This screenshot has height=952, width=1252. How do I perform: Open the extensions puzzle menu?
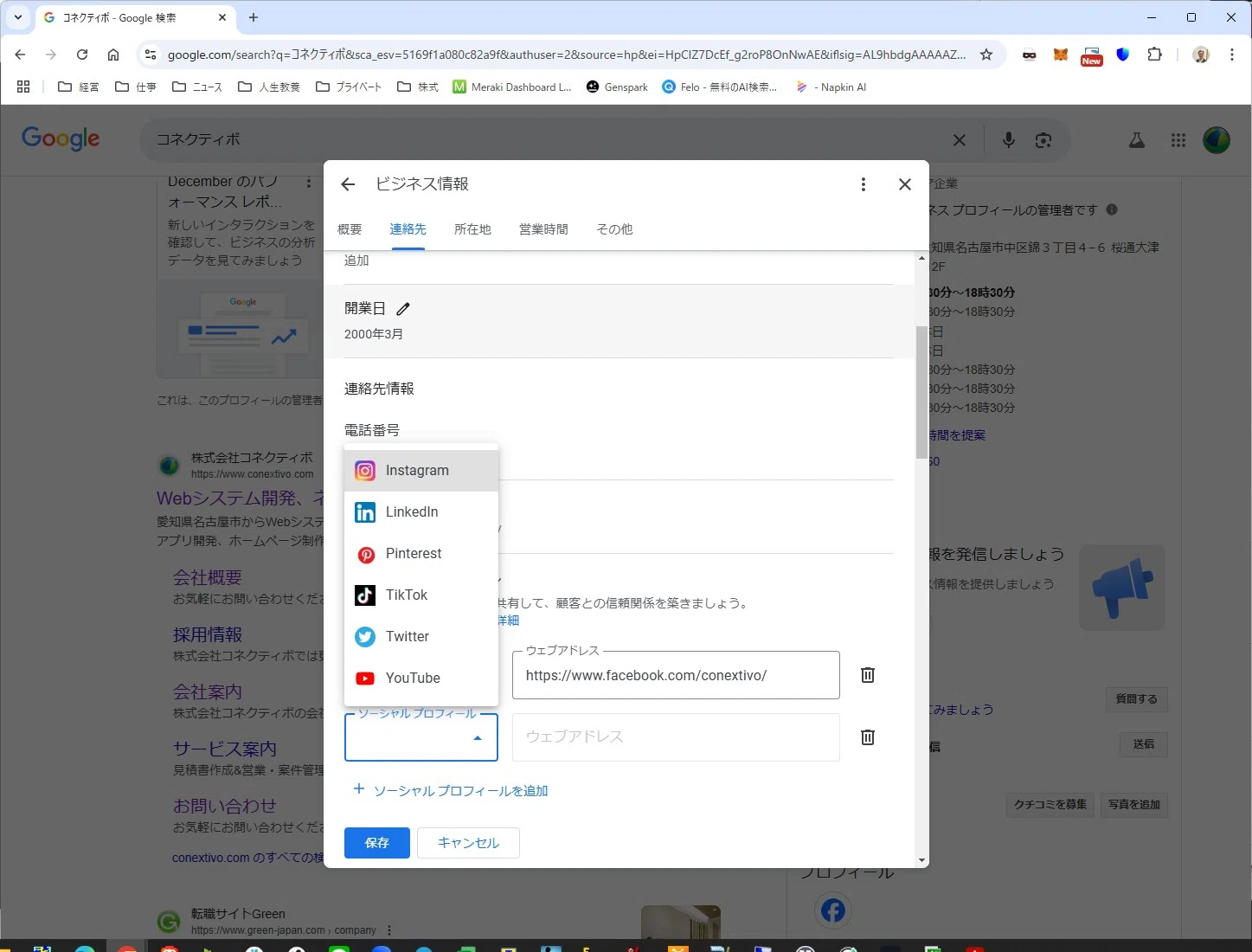(1154, 55)
